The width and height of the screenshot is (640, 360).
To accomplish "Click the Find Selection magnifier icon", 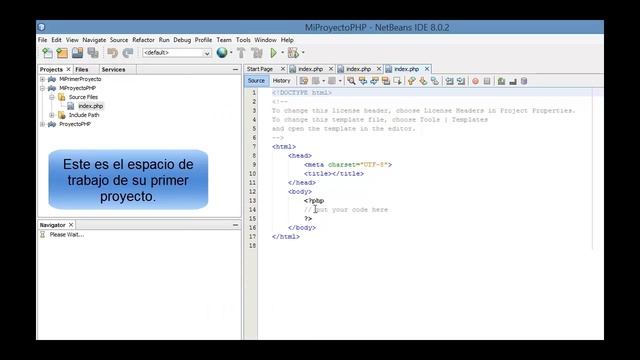I will (351, 81).
